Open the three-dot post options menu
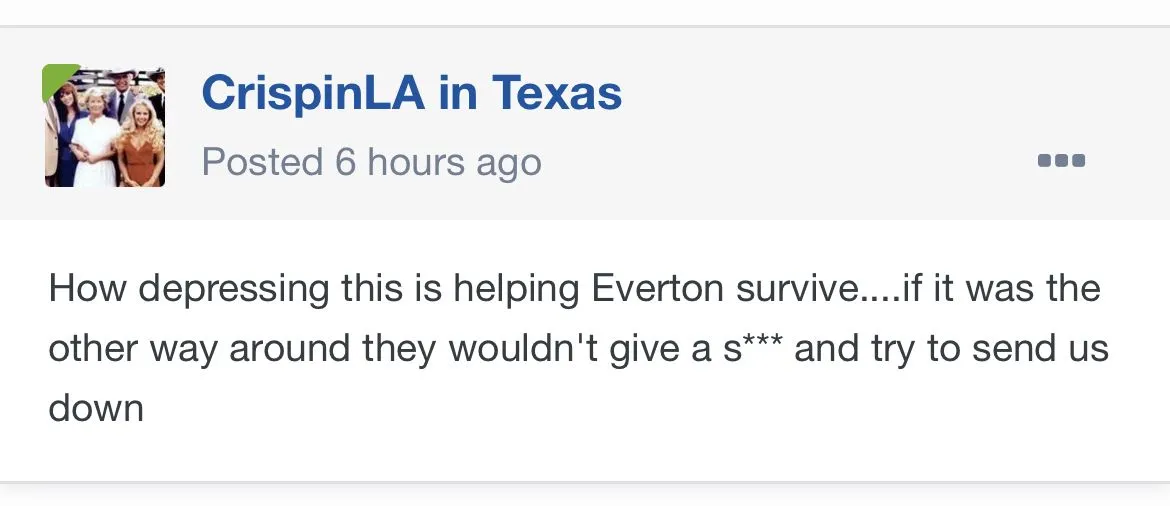Viewport: 1170px width, 506px height. tap(1061, 161)
